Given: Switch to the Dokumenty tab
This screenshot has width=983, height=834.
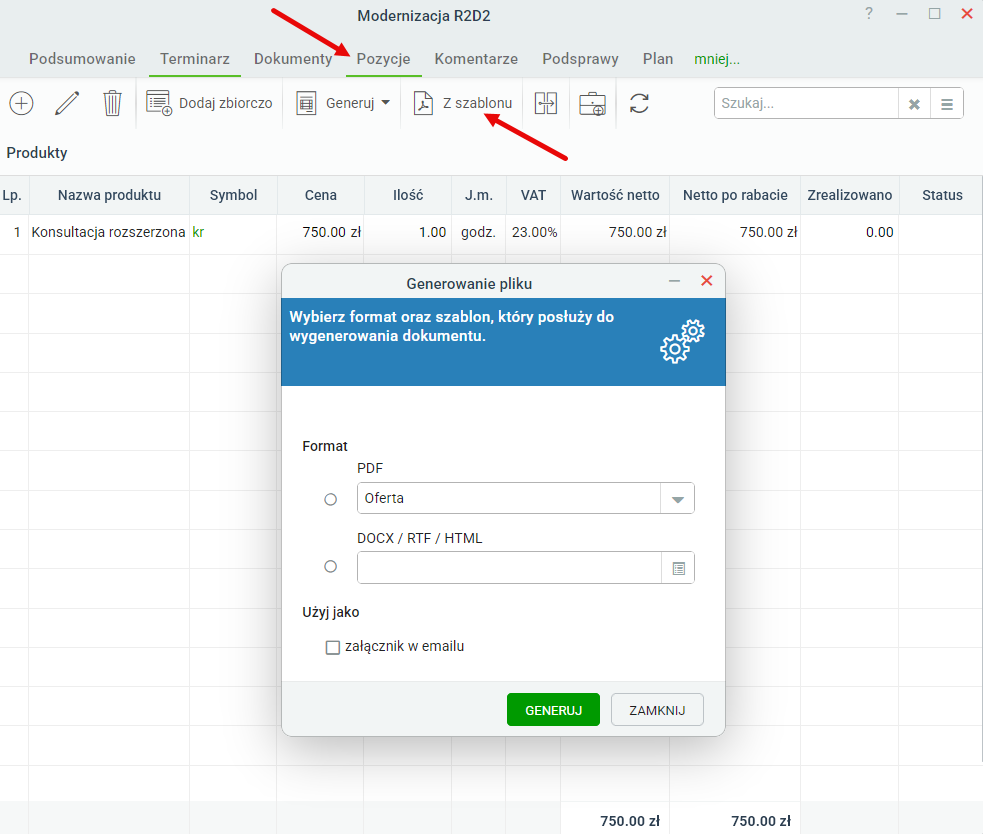Looking at the screenshot, I should tap(293, 59).
